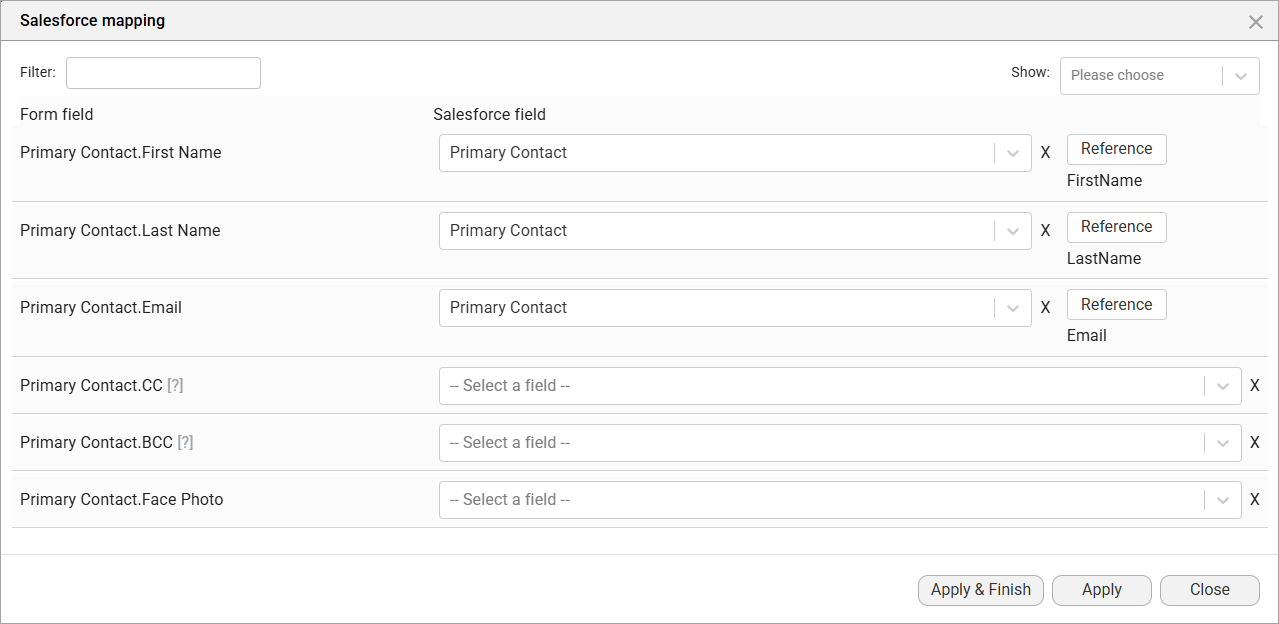This screenshot has height=624, width=1279.
Task: Expand the Select a field dropdown for Primary Contact.CC
Action: click(1222, 385)
